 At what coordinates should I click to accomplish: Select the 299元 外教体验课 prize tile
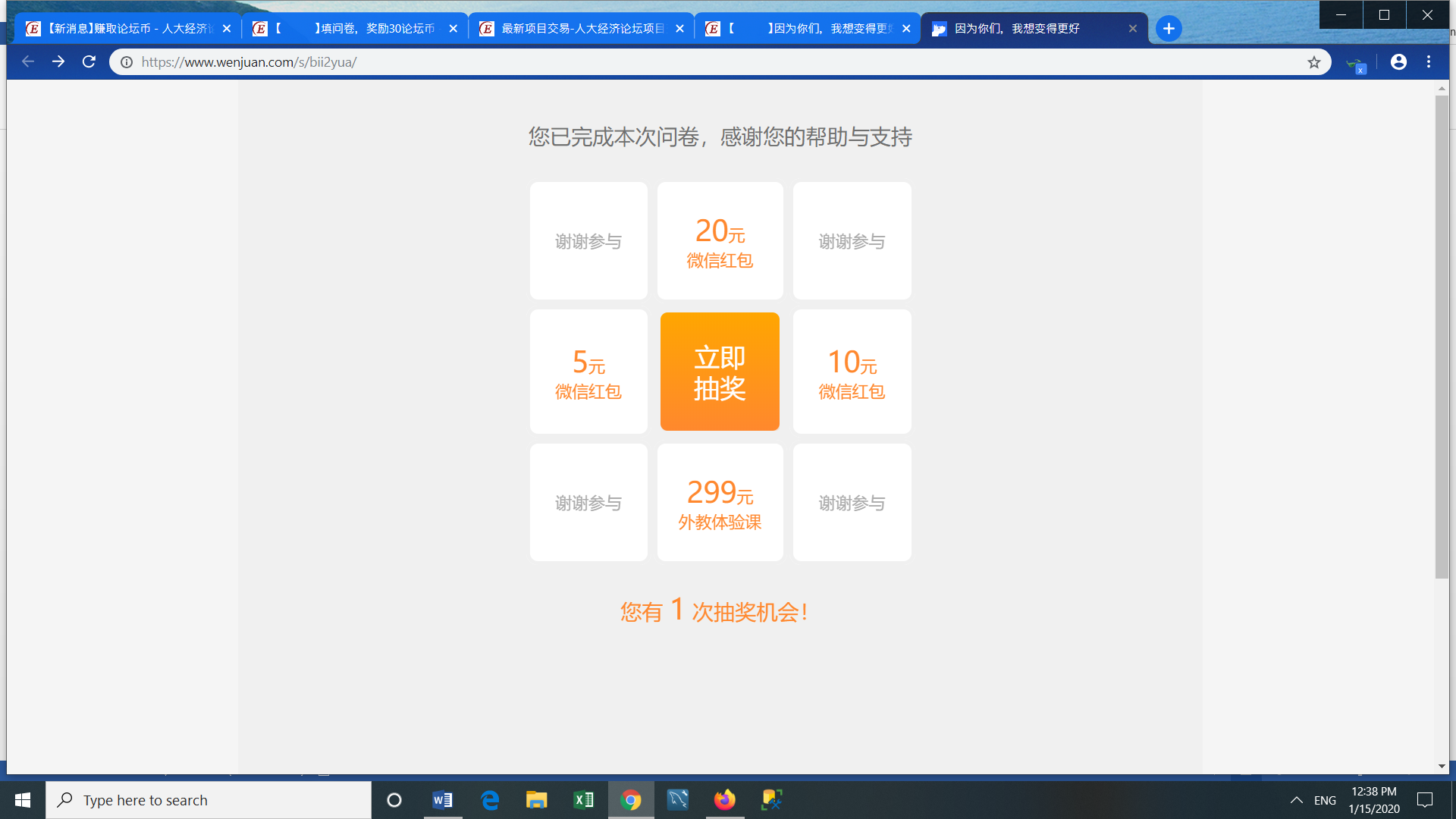720,503
